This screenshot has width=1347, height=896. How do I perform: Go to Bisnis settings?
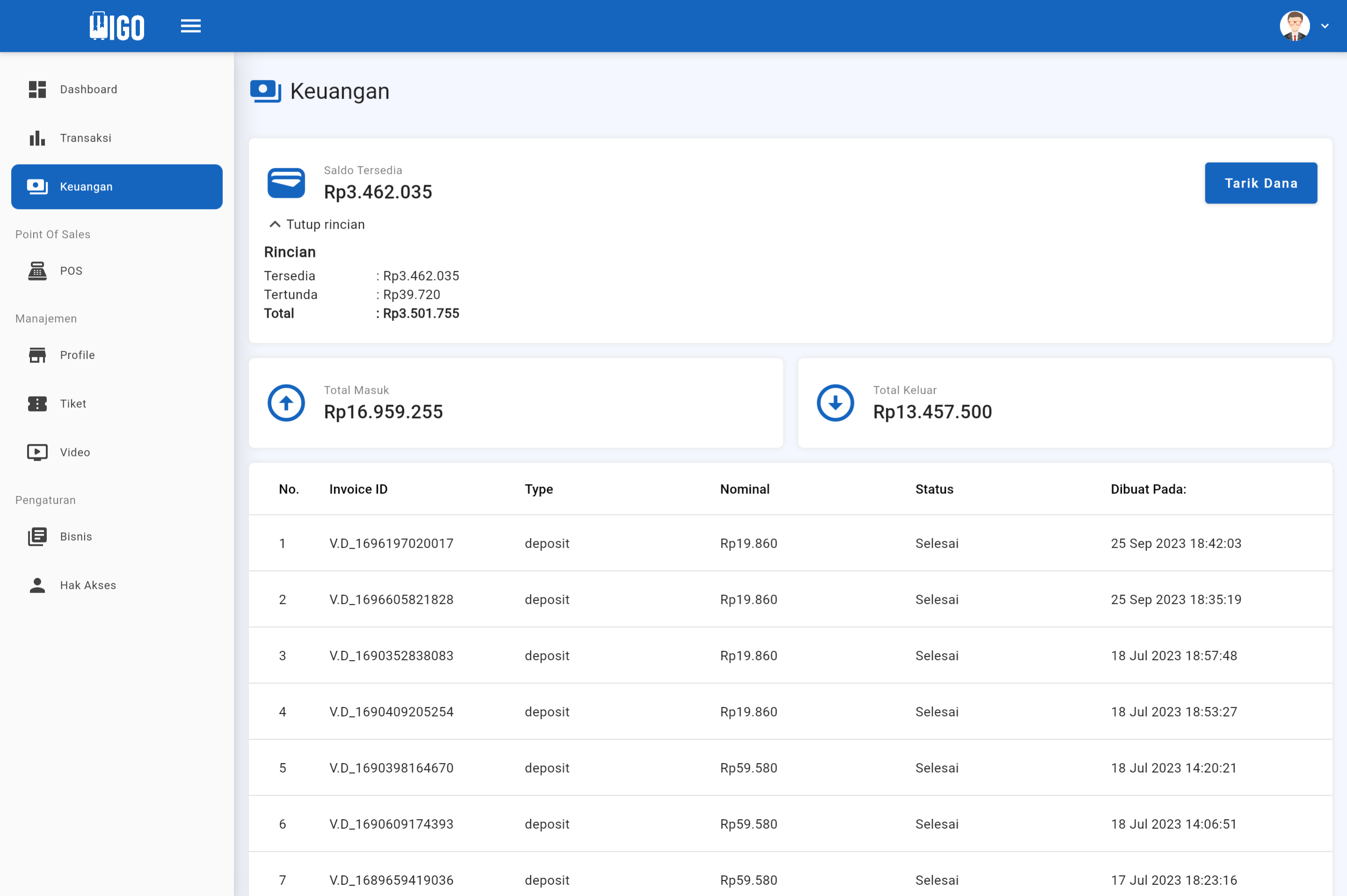76,536
